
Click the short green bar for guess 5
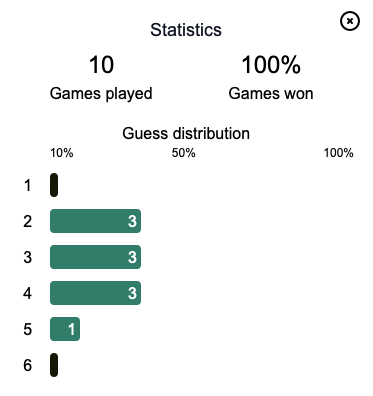tap(65, 329)
